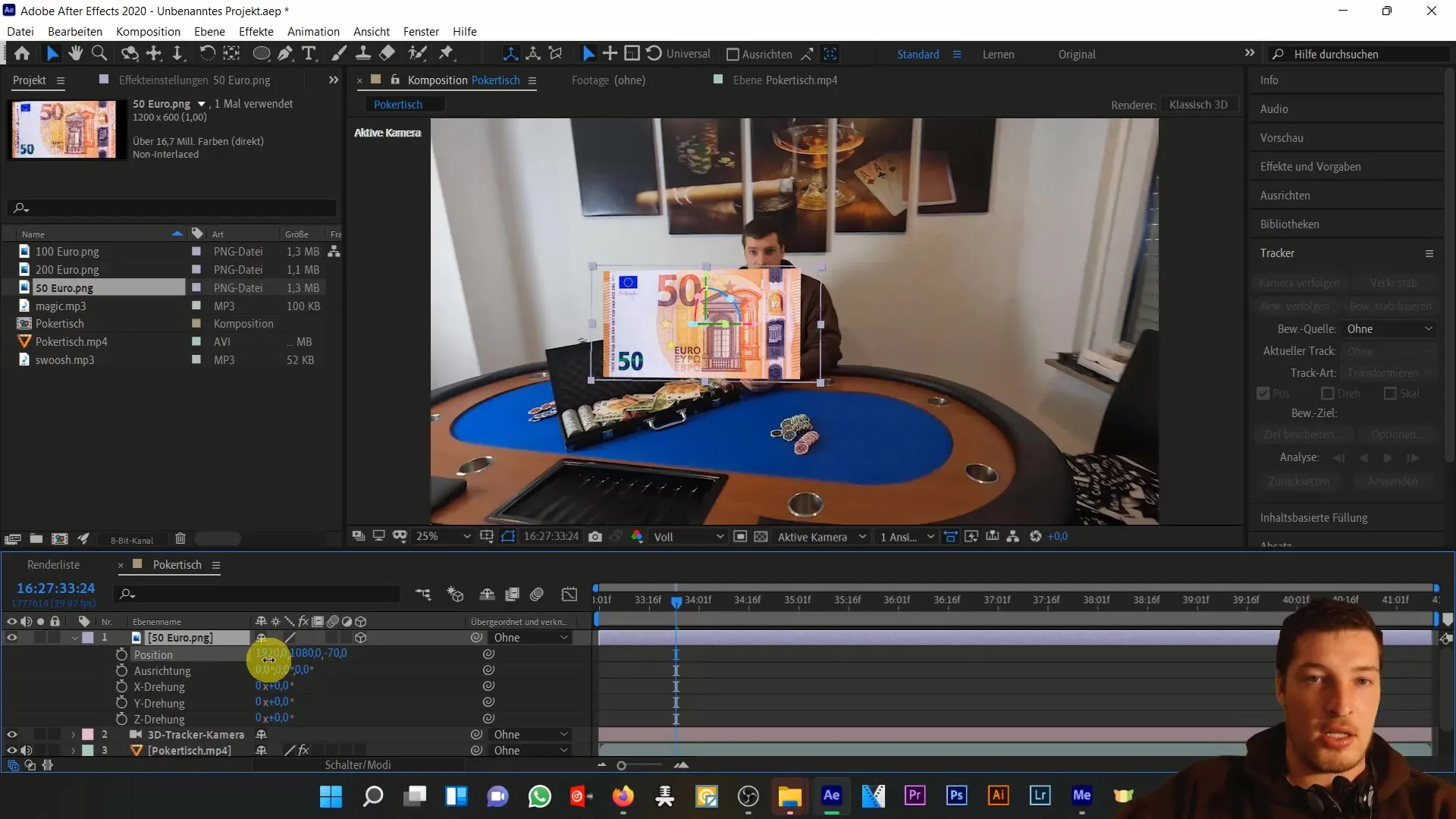
Task: Select the Pen tool
Action: coord(285,53)
